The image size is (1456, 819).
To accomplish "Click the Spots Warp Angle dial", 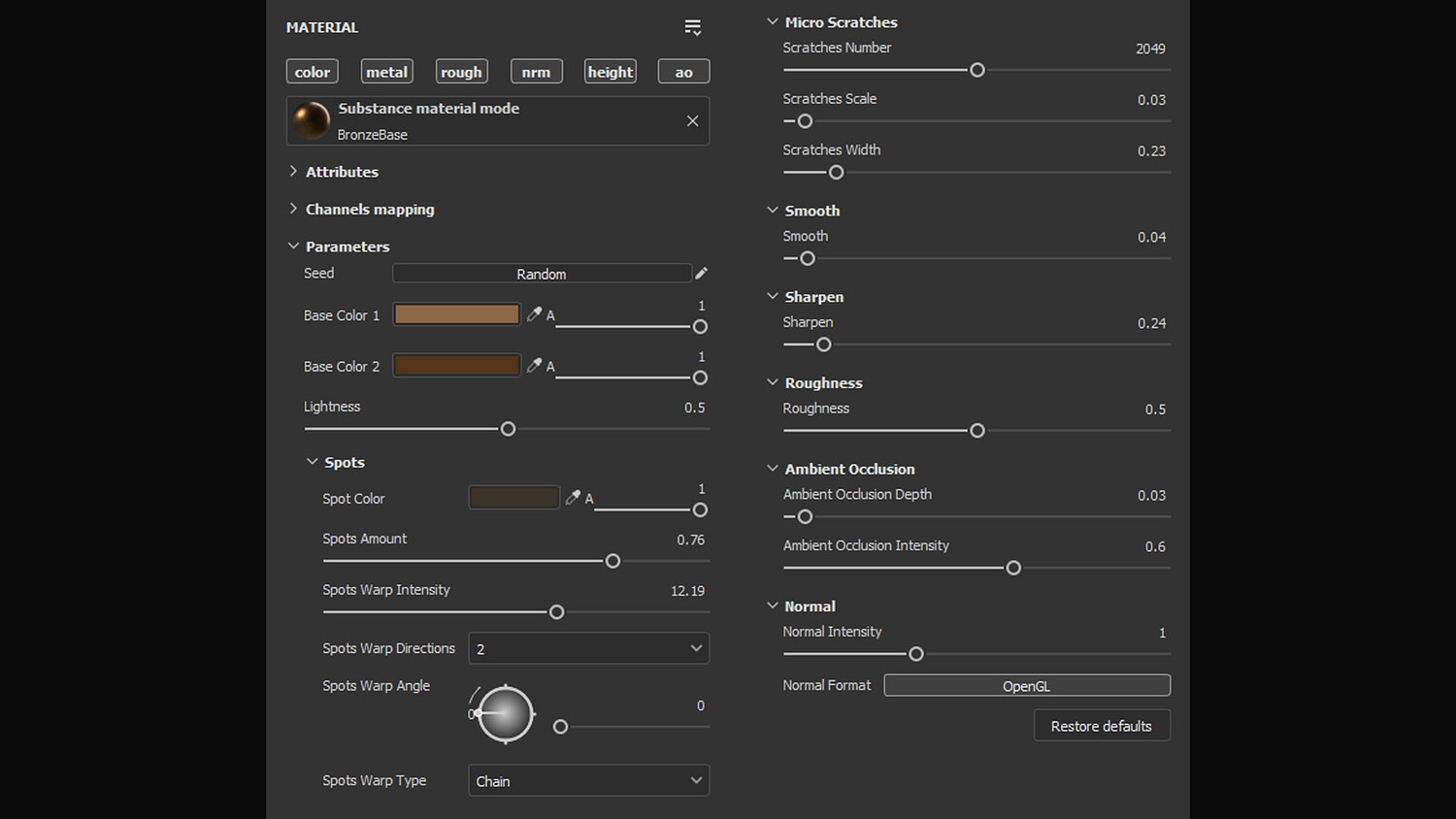I will (506, 714).
